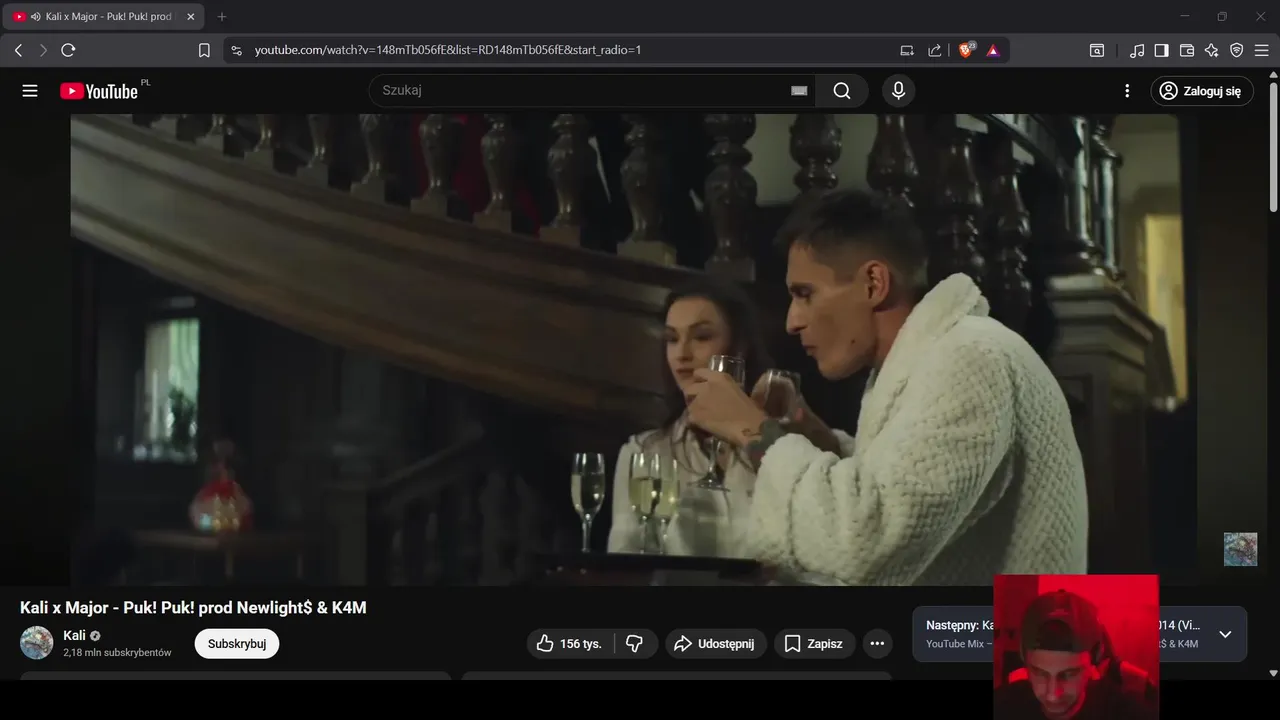Open Leo AI sparkle icon
Image resolution: width=1280 pixels, height=720 pixels.
point(1212,50)
